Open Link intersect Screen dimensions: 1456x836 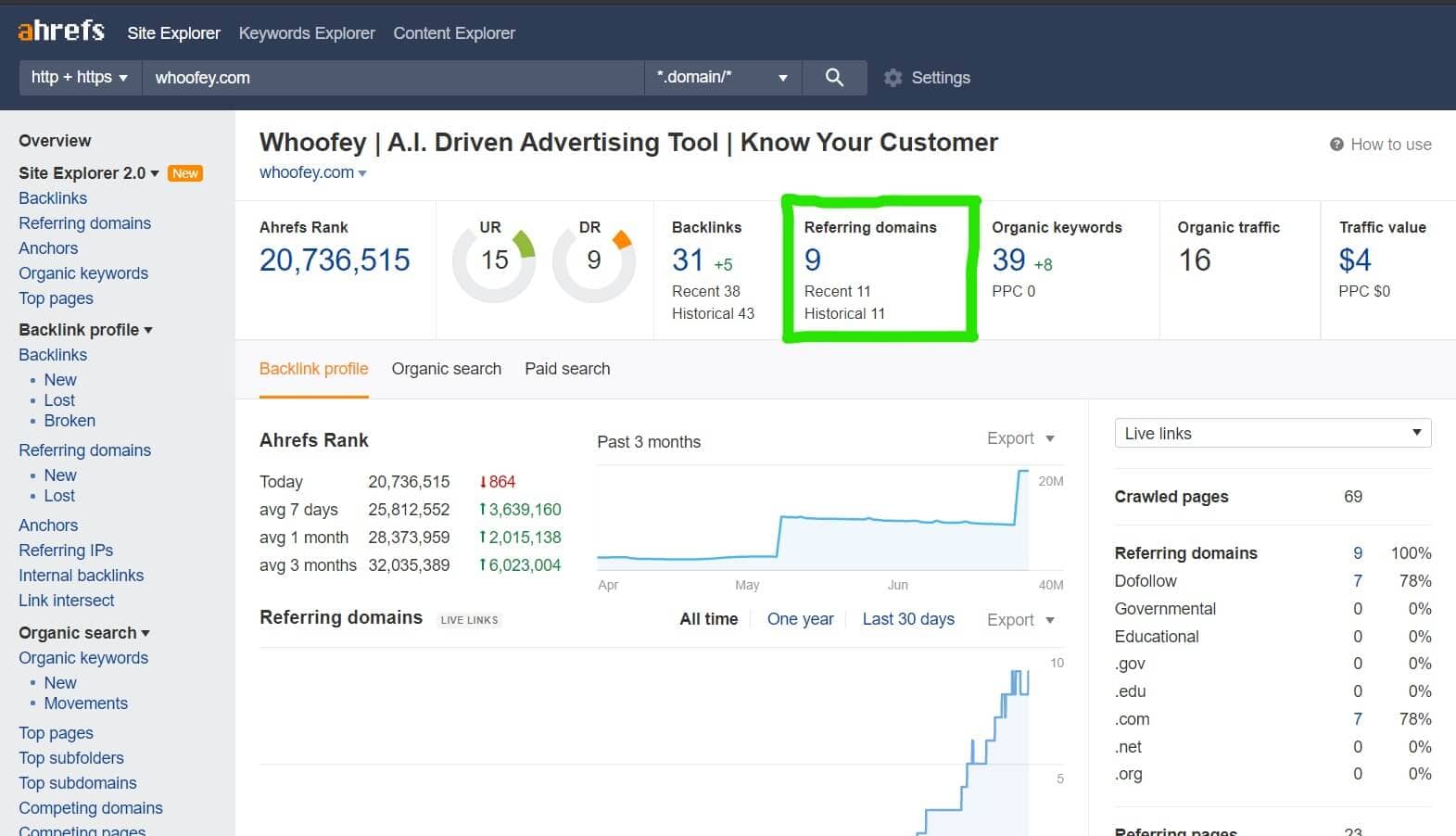point(66,601)
